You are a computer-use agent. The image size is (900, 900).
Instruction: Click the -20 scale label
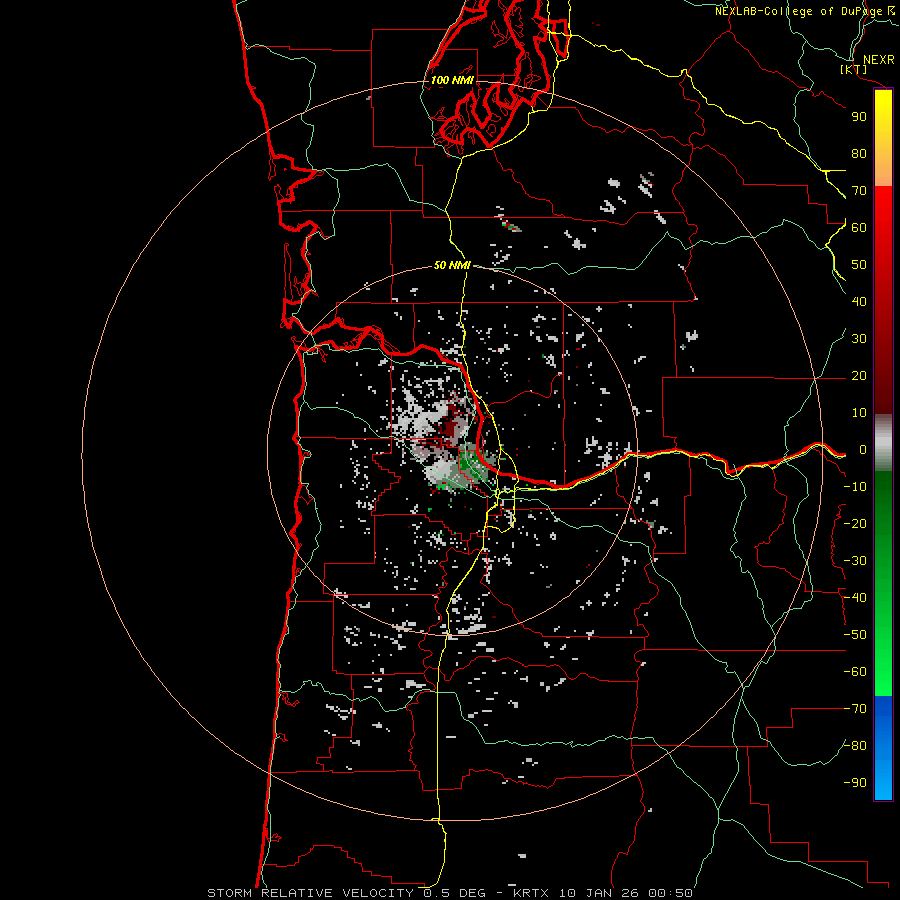point(855,523)
